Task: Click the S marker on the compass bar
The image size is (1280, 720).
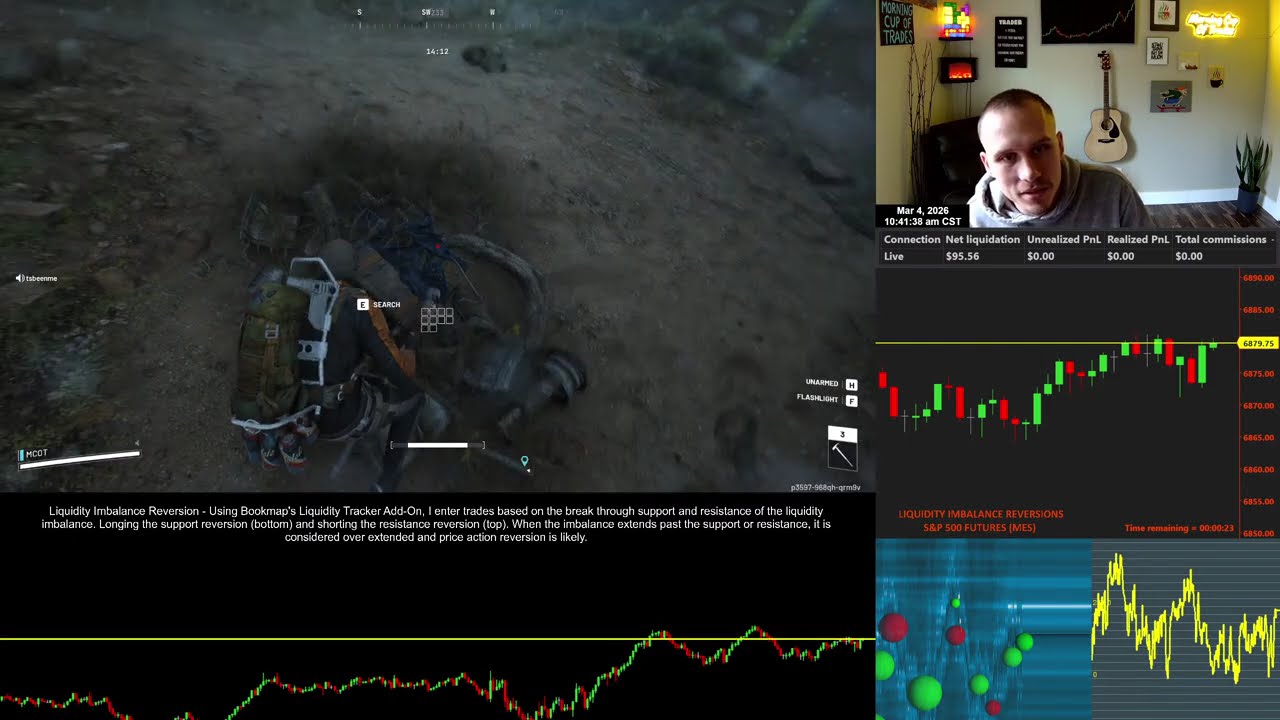Action: [x=359, y=13]
